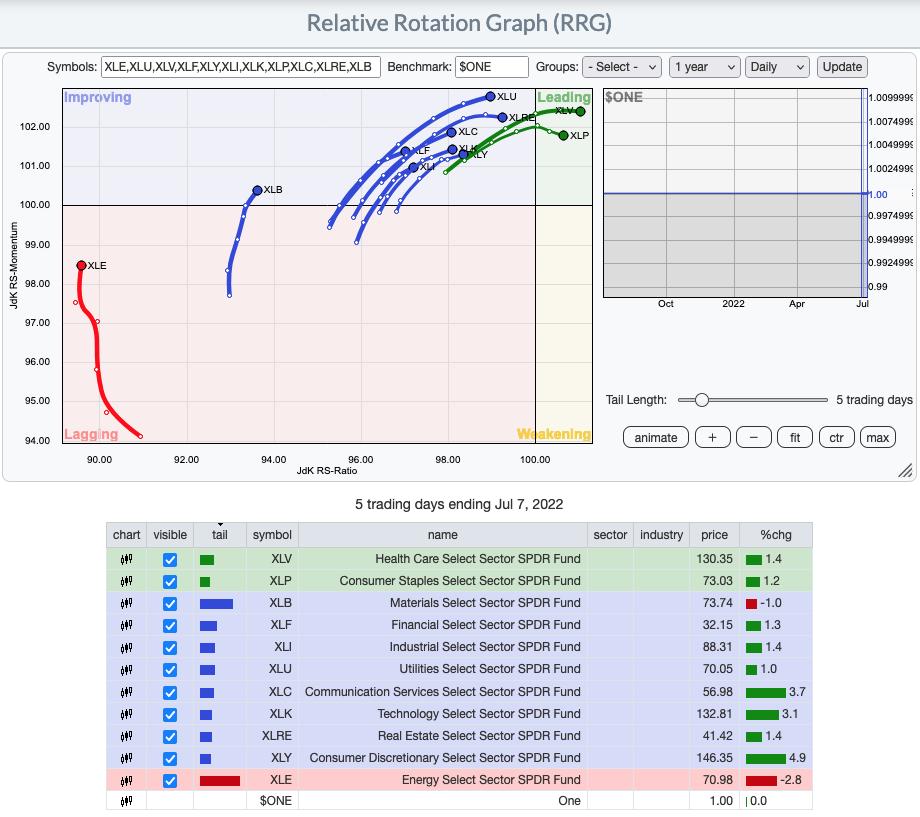Click Energy Select Sector SPDR Fund name

click(491, 780)
